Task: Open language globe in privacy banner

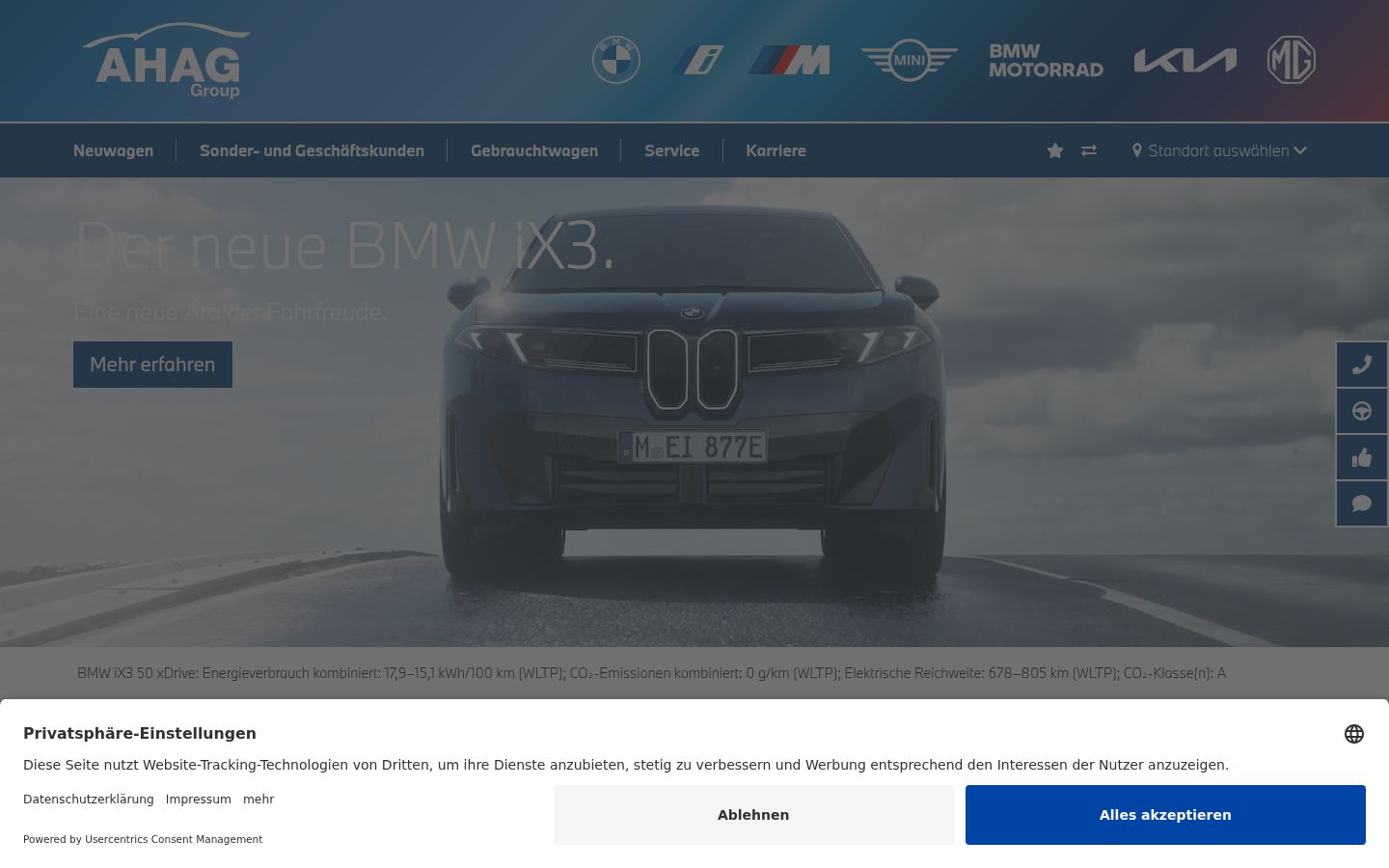Action: [1354, 734]
